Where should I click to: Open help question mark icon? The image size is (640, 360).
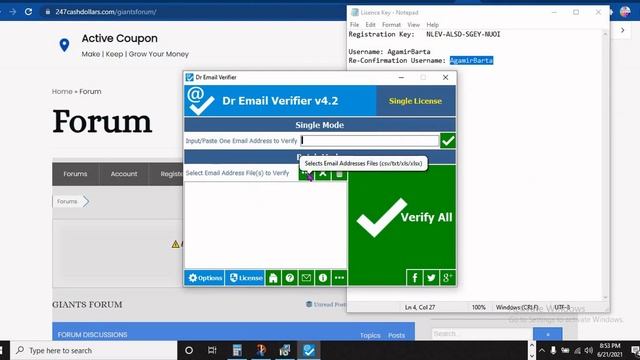(x=290, y=278)
